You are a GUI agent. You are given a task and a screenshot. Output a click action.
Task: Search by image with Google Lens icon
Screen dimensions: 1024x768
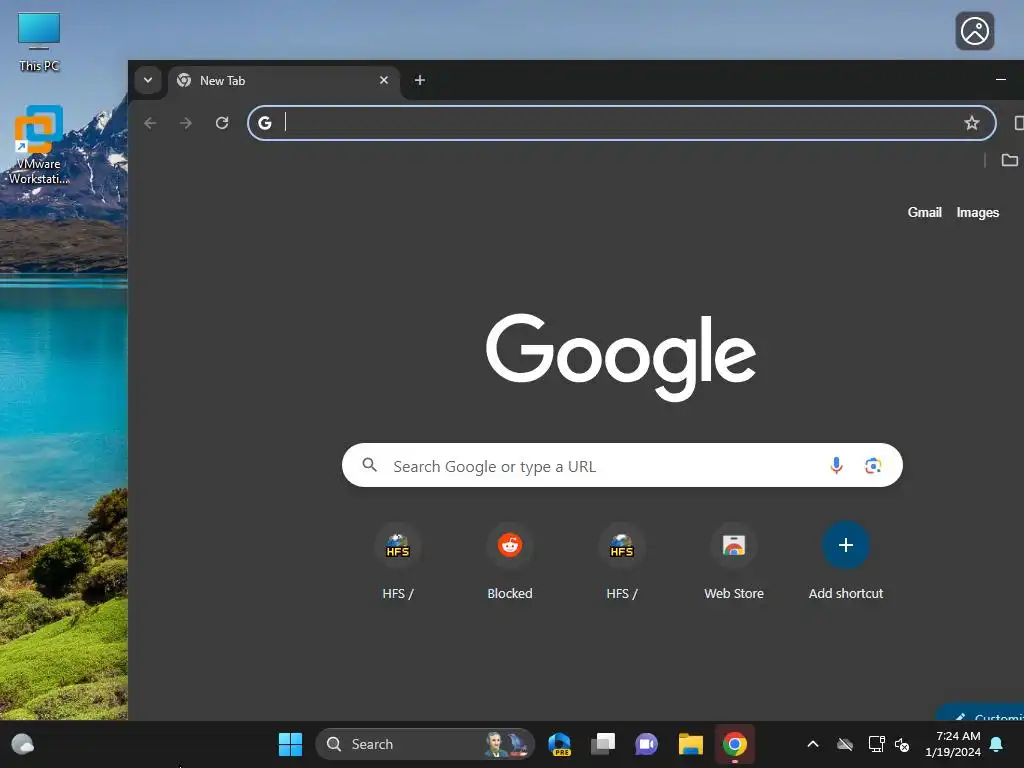point(873,465)
